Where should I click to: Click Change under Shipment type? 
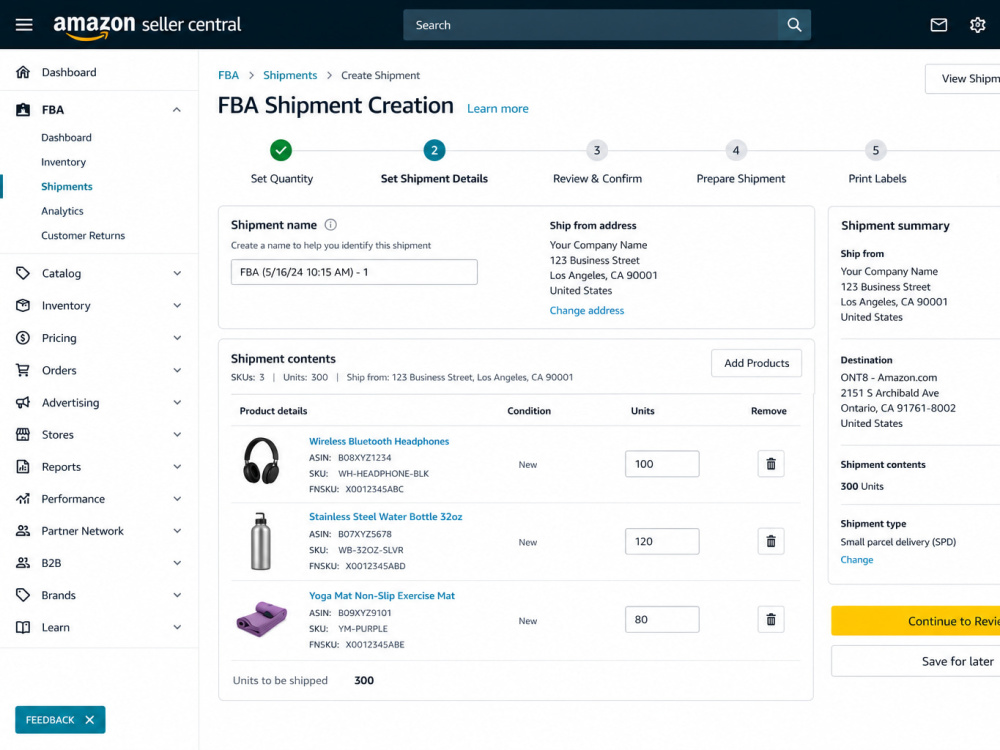coord(857,559)
